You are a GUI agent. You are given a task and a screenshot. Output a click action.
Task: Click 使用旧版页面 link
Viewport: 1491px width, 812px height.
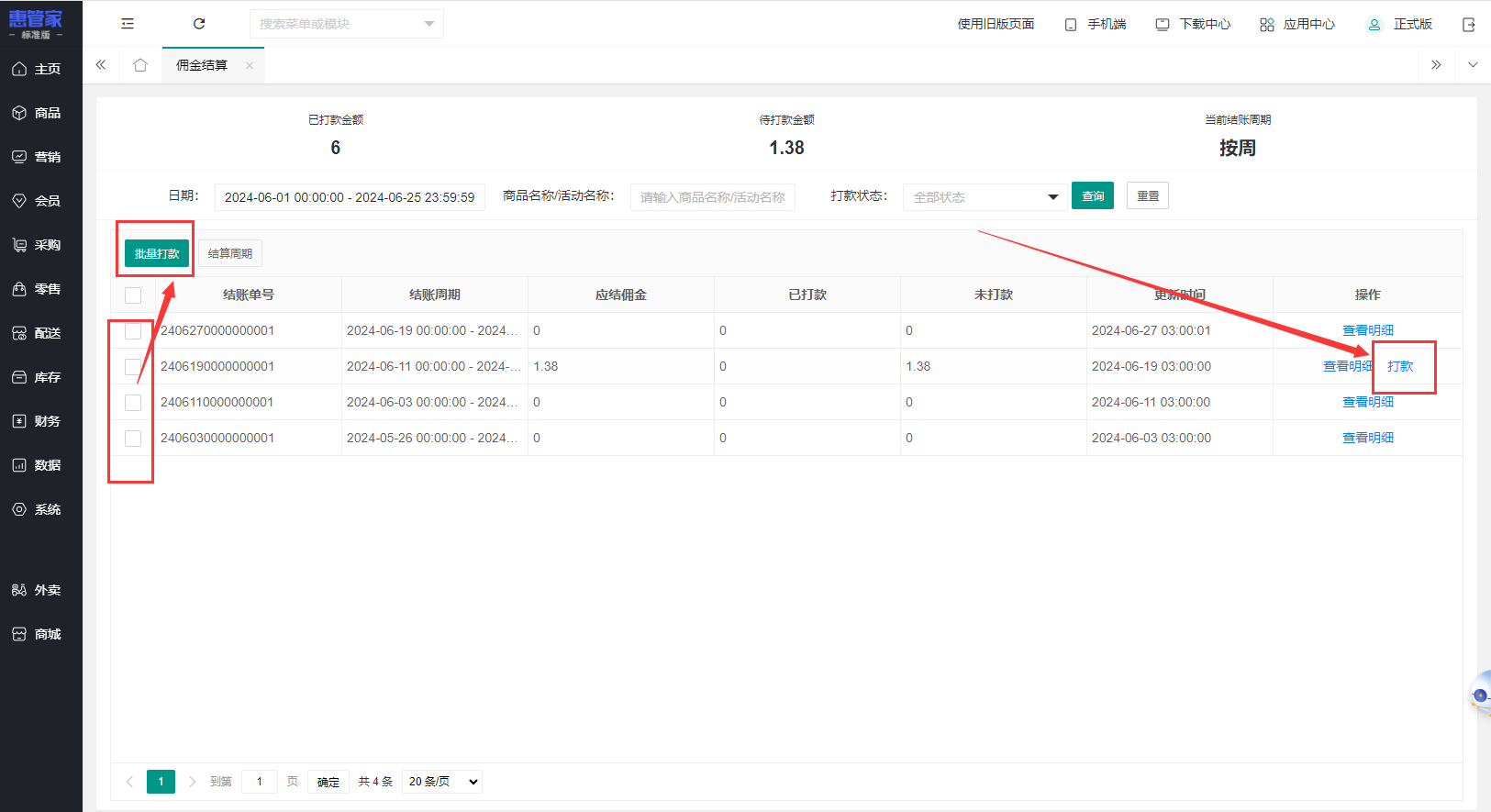(996, 24)
